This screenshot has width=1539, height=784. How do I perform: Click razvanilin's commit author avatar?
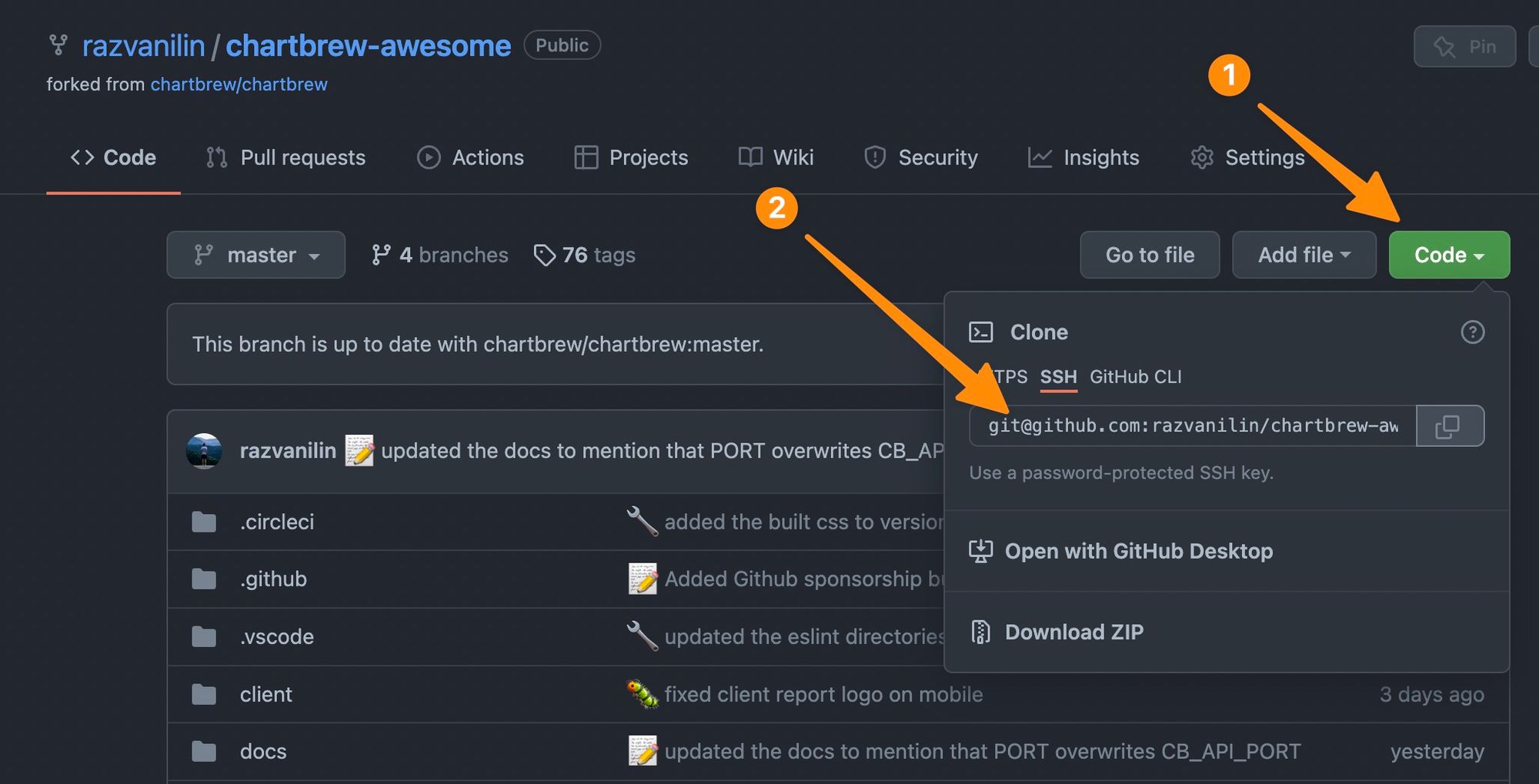click(204, 451)
